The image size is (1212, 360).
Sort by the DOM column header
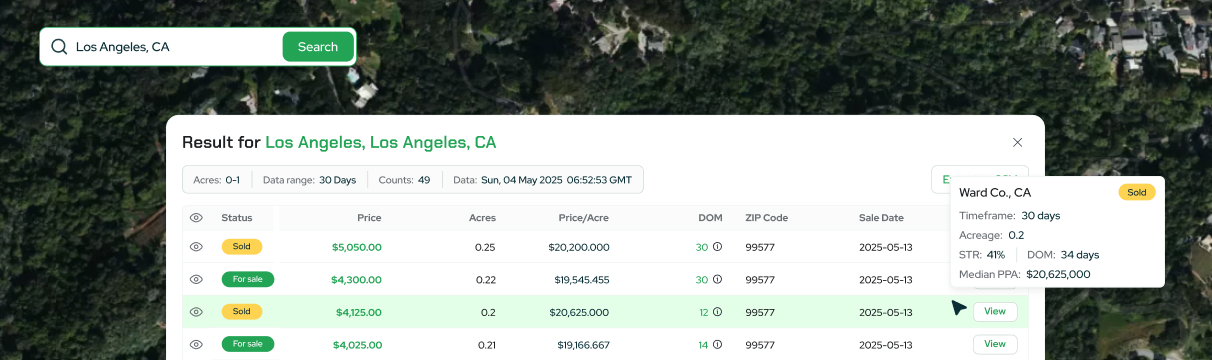pyautogui.click(x=710, y=217)
